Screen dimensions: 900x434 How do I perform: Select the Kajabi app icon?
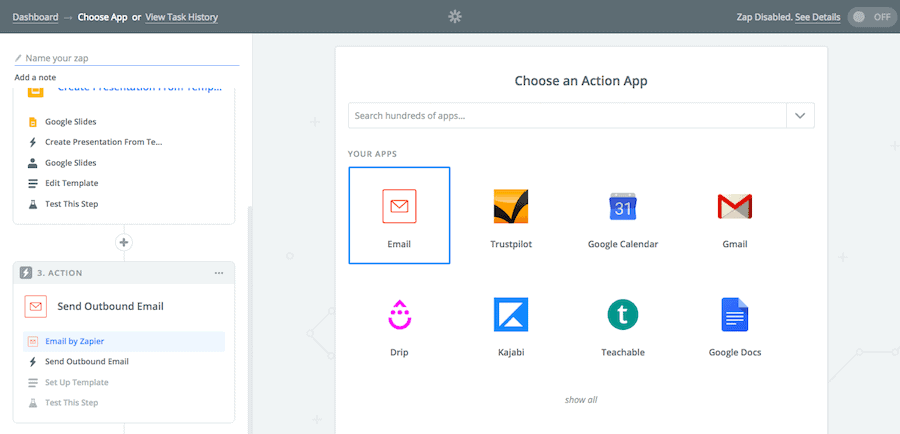click(x=511, y=315)
